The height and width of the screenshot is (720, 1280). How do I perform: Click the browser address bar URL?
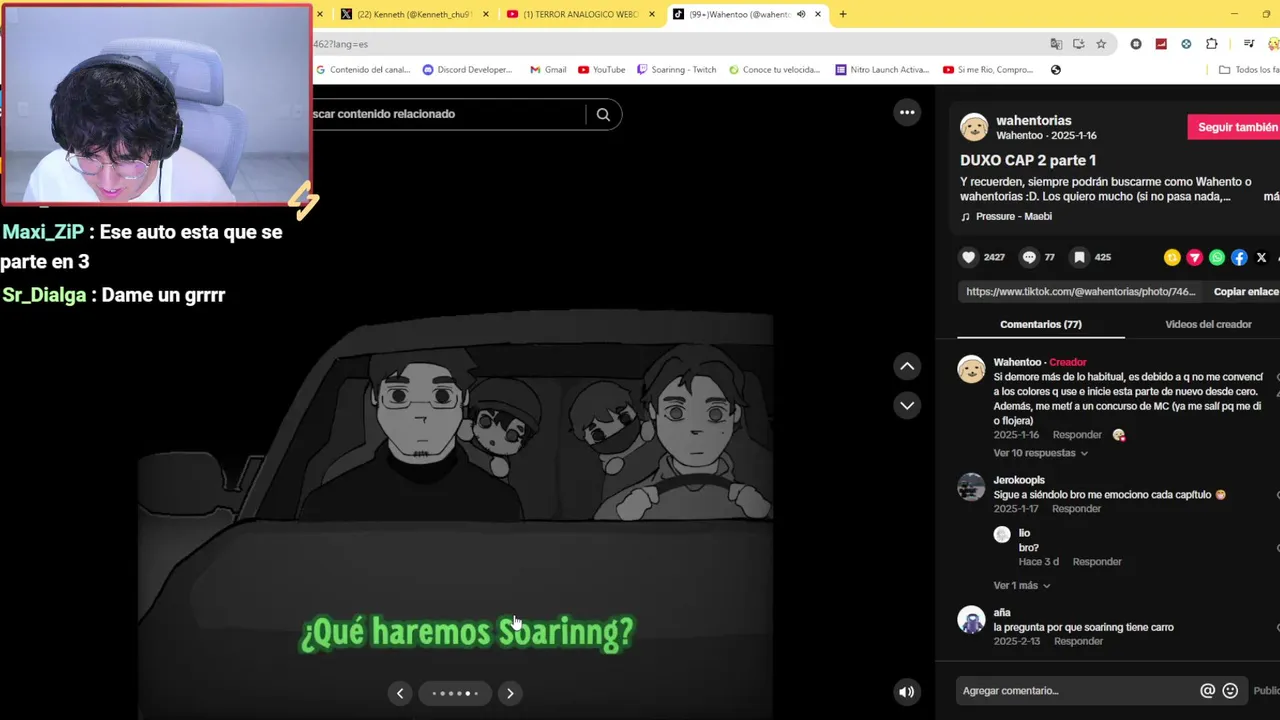pyautogui.click(x=678, y=44)
